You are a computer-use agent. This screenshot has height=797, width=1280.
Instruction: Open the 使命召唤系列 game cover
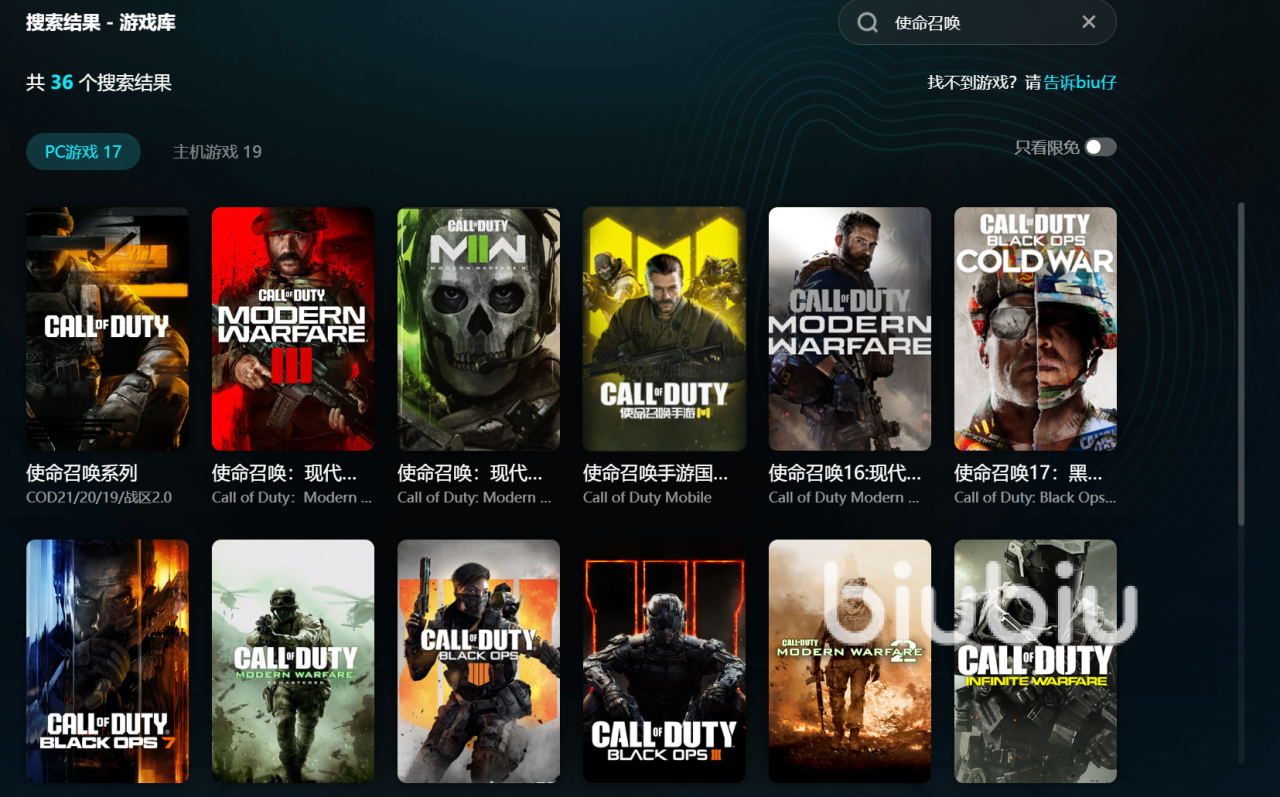pyautogui.click(x=107, y=328)
